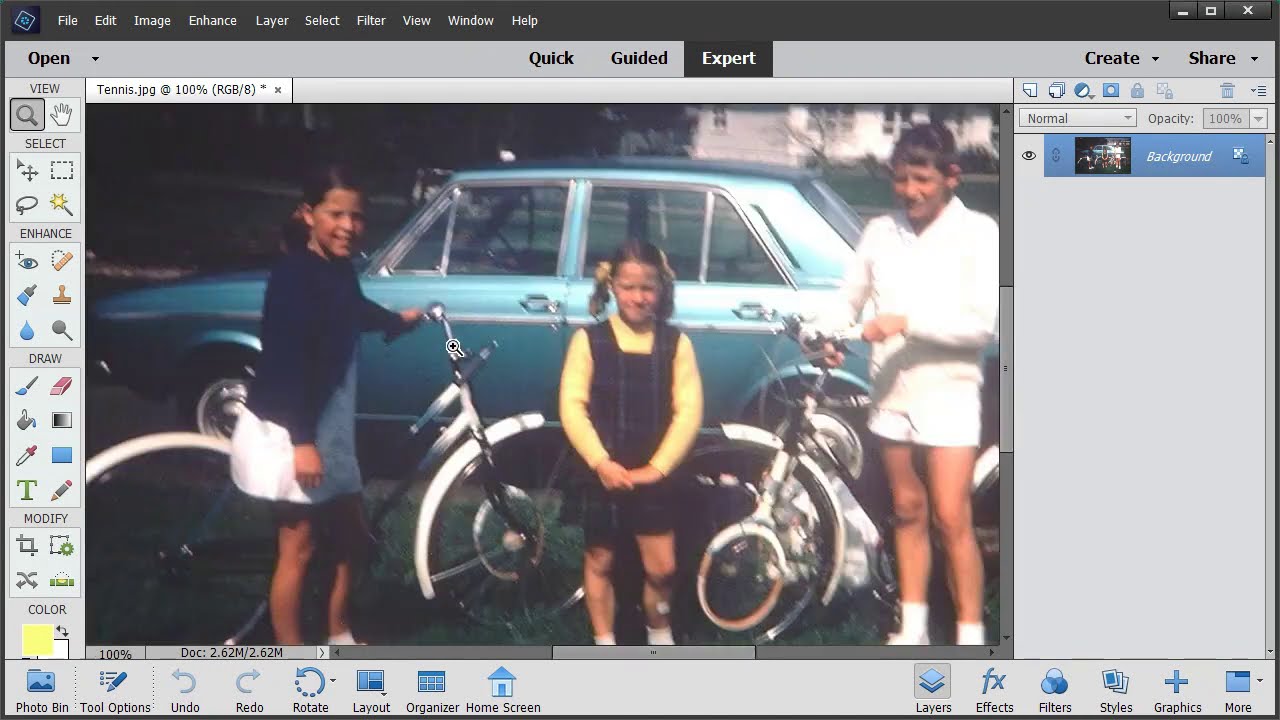Select the Straighten tool
The height and width of the screenshot is (720, 1280).
pos(62,580)
